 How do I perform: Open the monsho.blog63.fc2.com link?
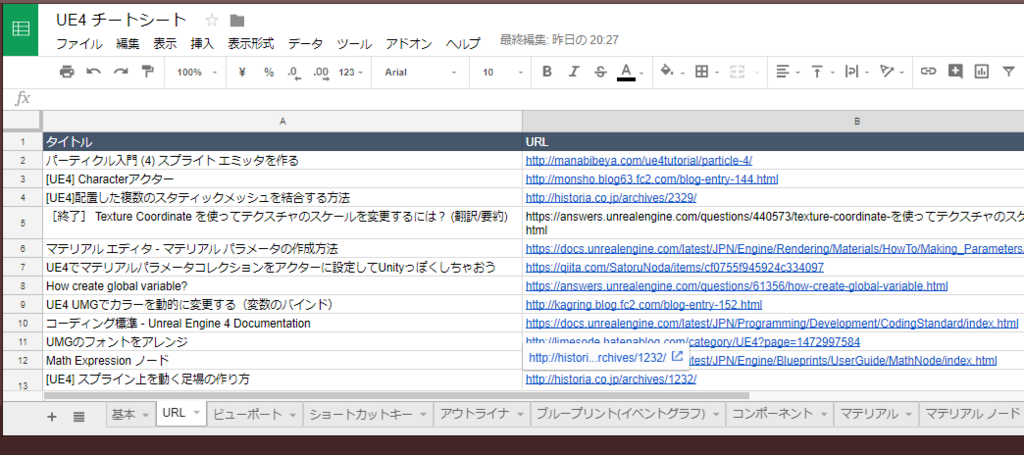652,179
